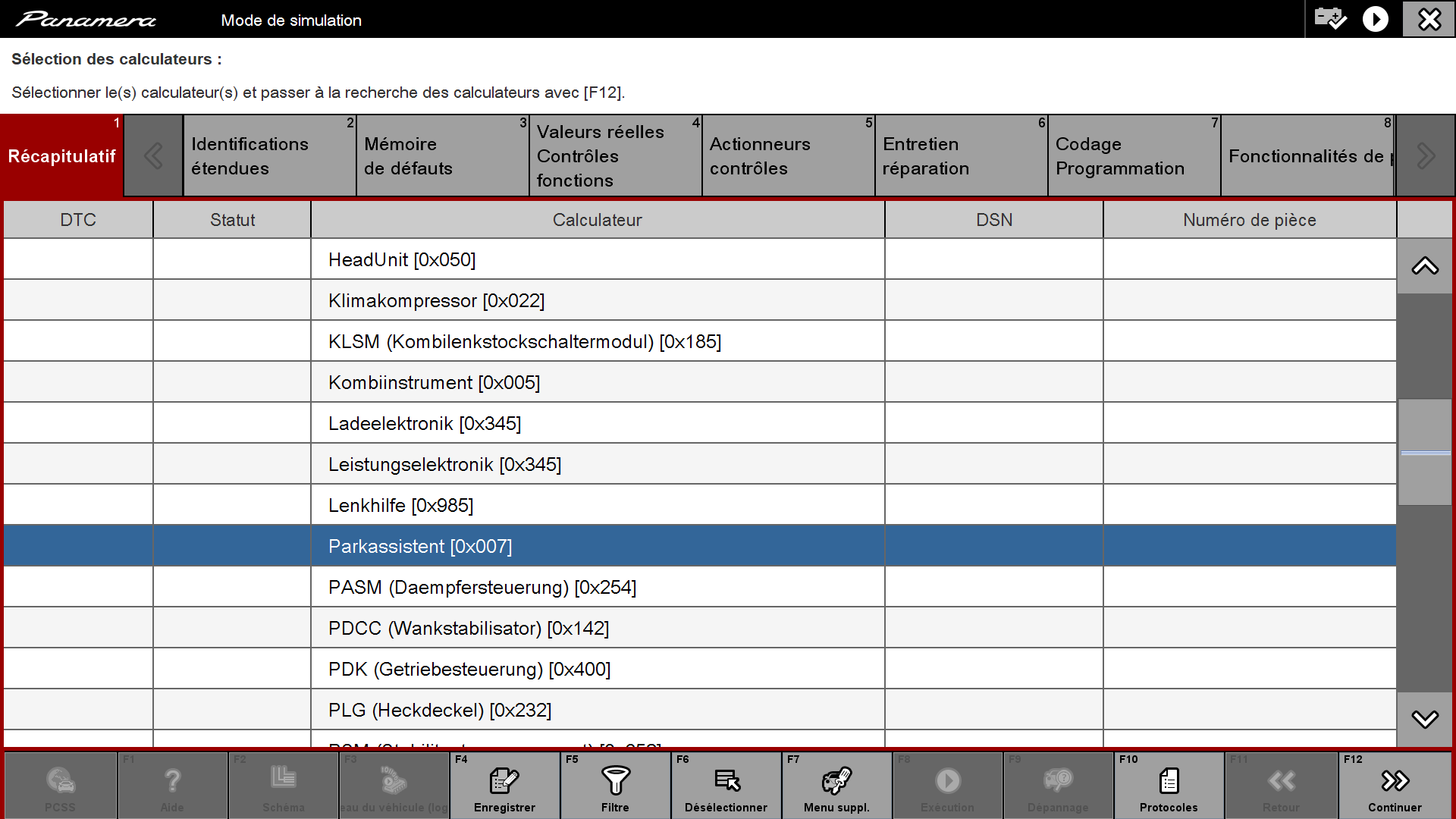The width and height of the screenshot is (1456, 819).
Task: Select Lenkhilfe [0x985] row
Action: click(700, 505)
